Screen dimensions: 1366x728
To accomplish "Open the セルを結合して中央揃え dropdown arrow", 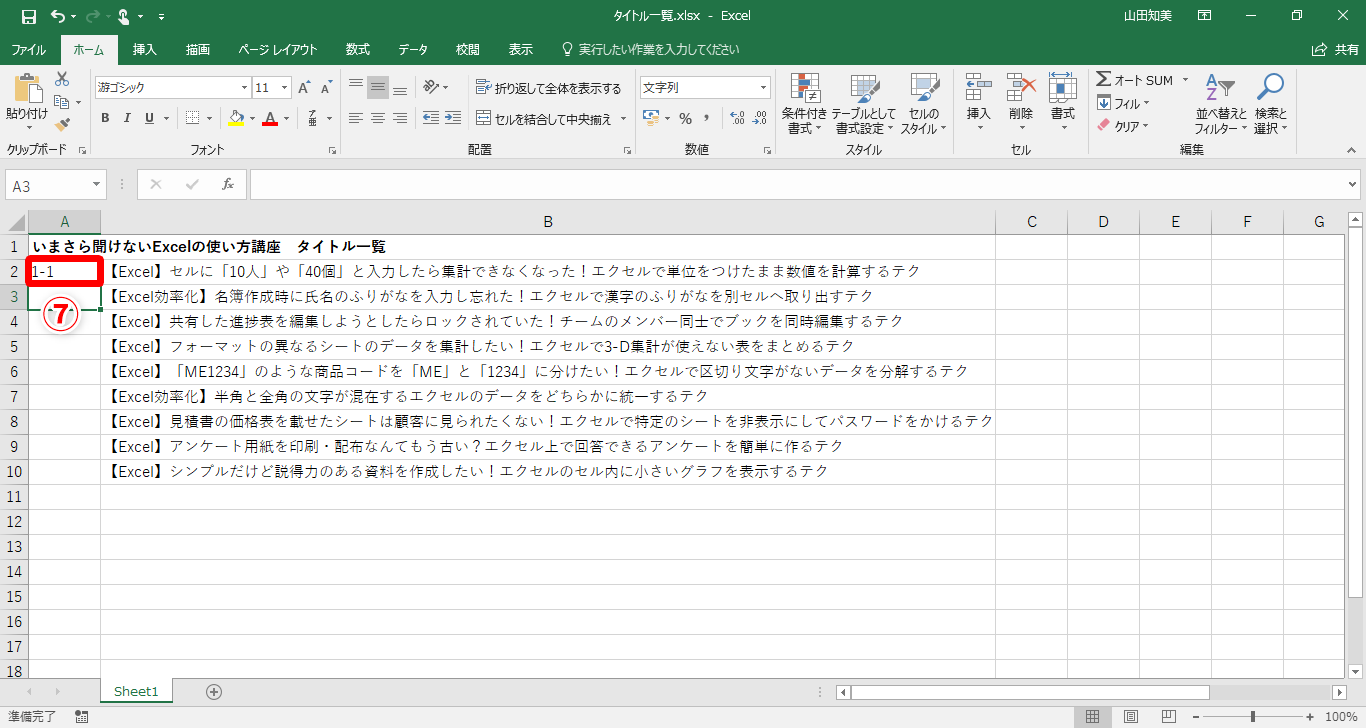I will [623, 119].
